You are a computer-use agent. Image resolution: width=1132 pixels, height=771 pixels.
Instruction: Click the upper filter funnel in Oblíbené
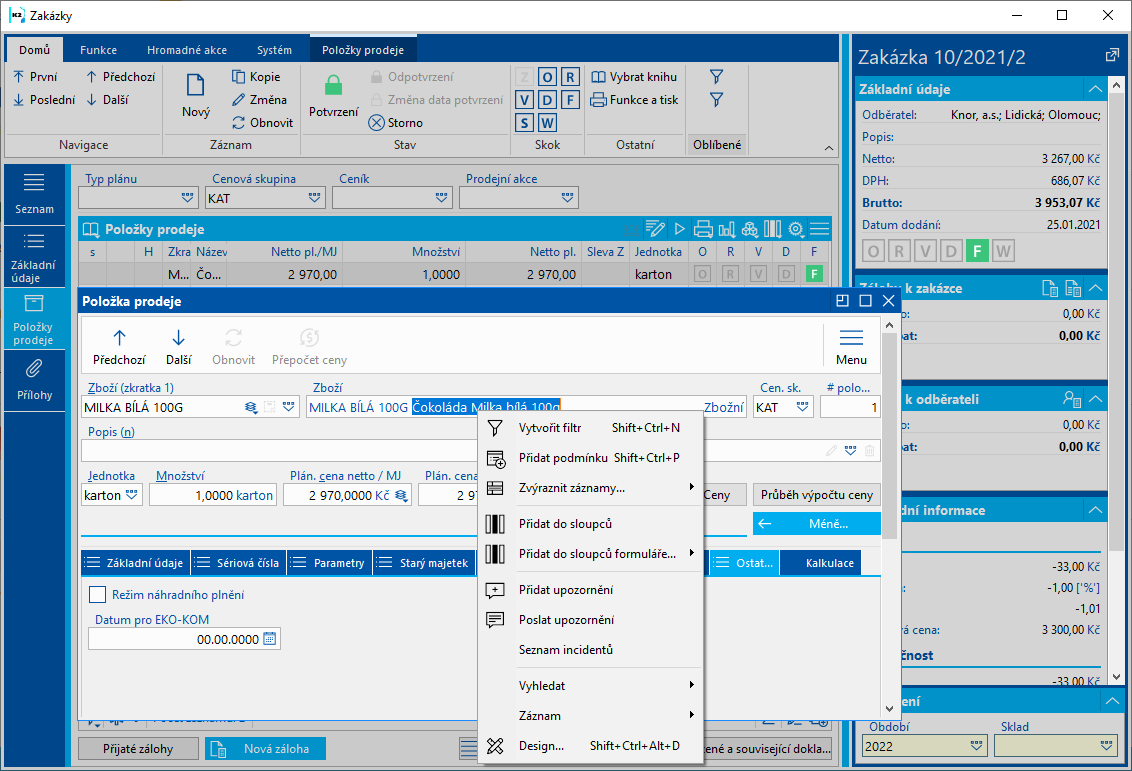[x=716, y=77]
